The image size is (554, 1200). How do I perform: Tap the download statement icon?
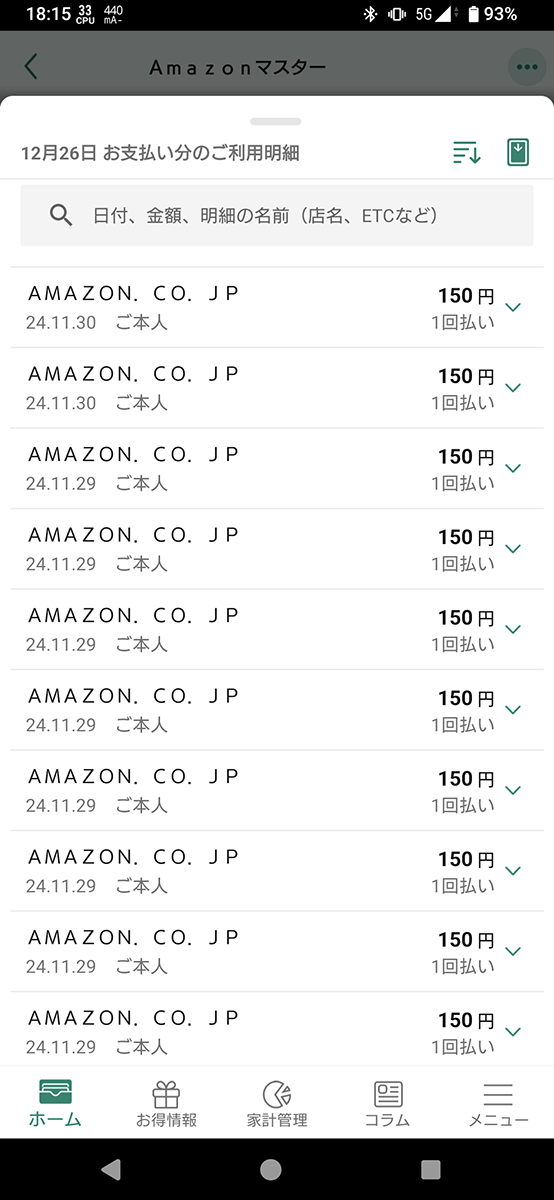(x=517, y=153)
